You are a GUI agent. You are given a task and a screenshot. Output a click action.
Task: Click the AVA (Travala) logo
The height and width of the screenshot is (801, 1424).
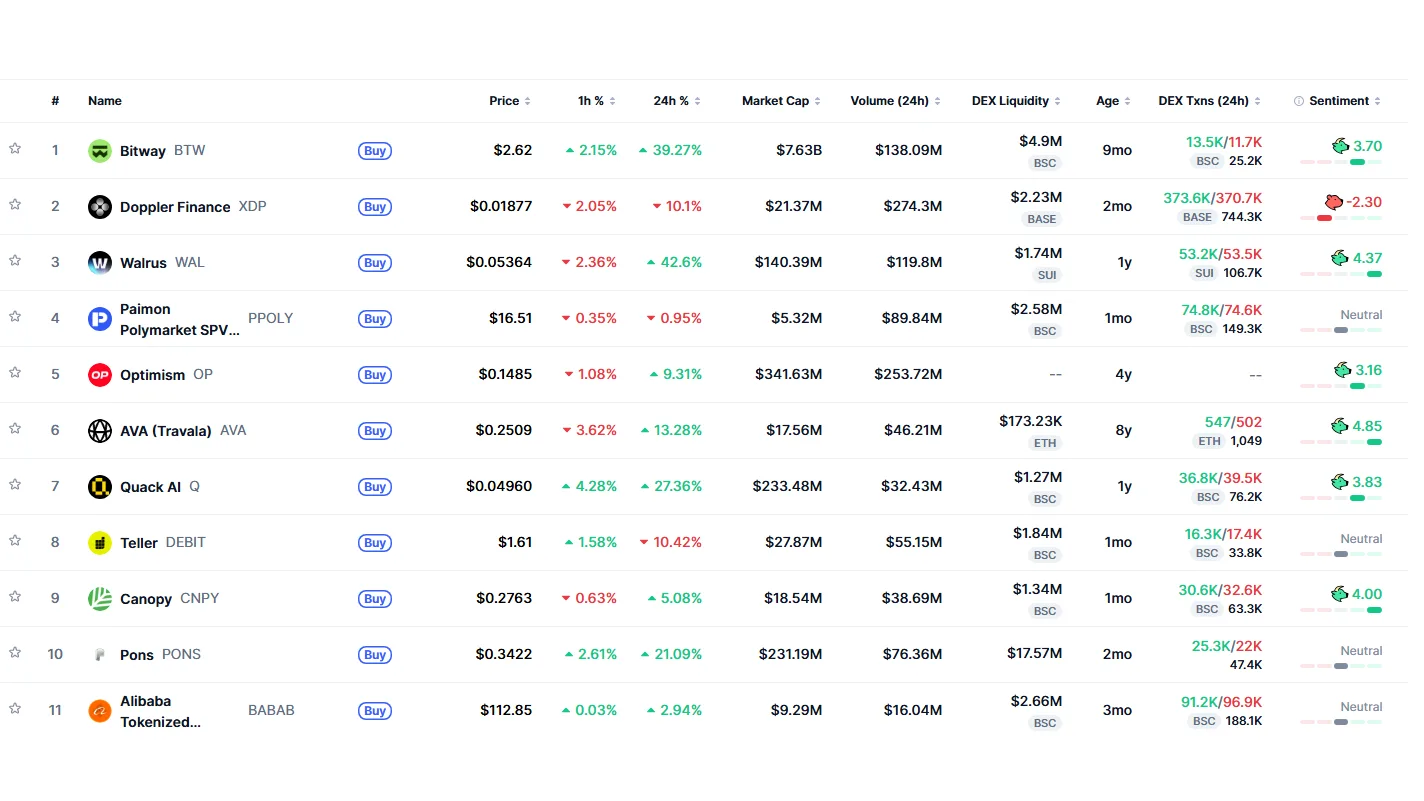pos(100,431)
